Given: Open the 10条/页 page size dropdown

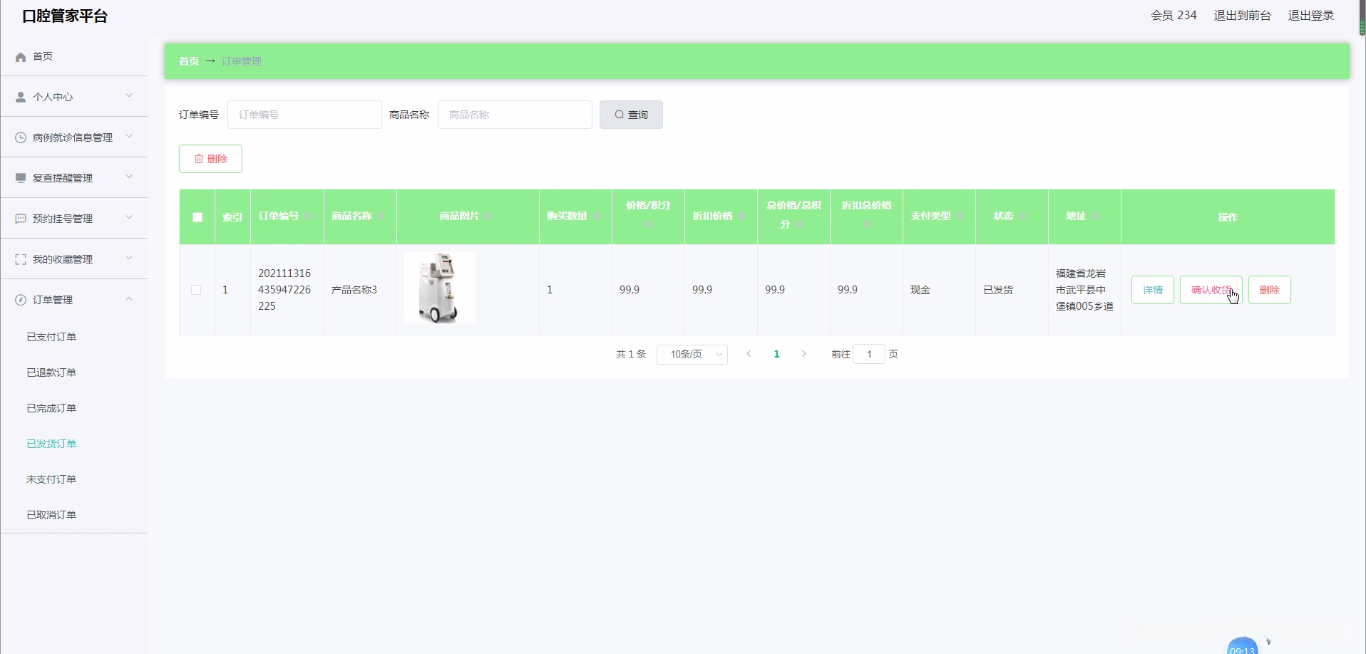Looking at the screenshot, I should point(692,354).
